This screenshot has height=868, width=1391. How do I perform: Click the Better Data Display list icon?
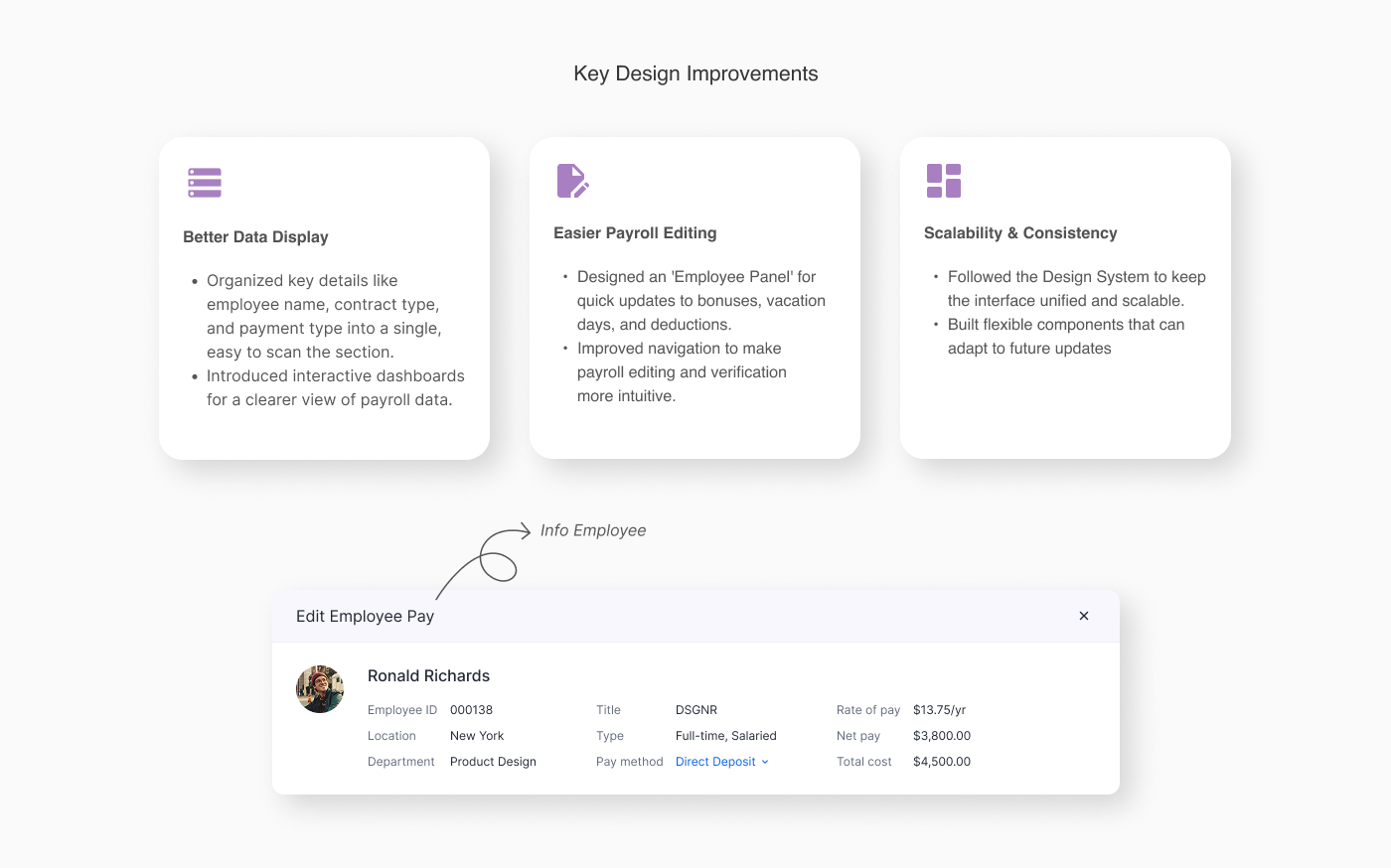pyautogui.click(x=205, y=183)
